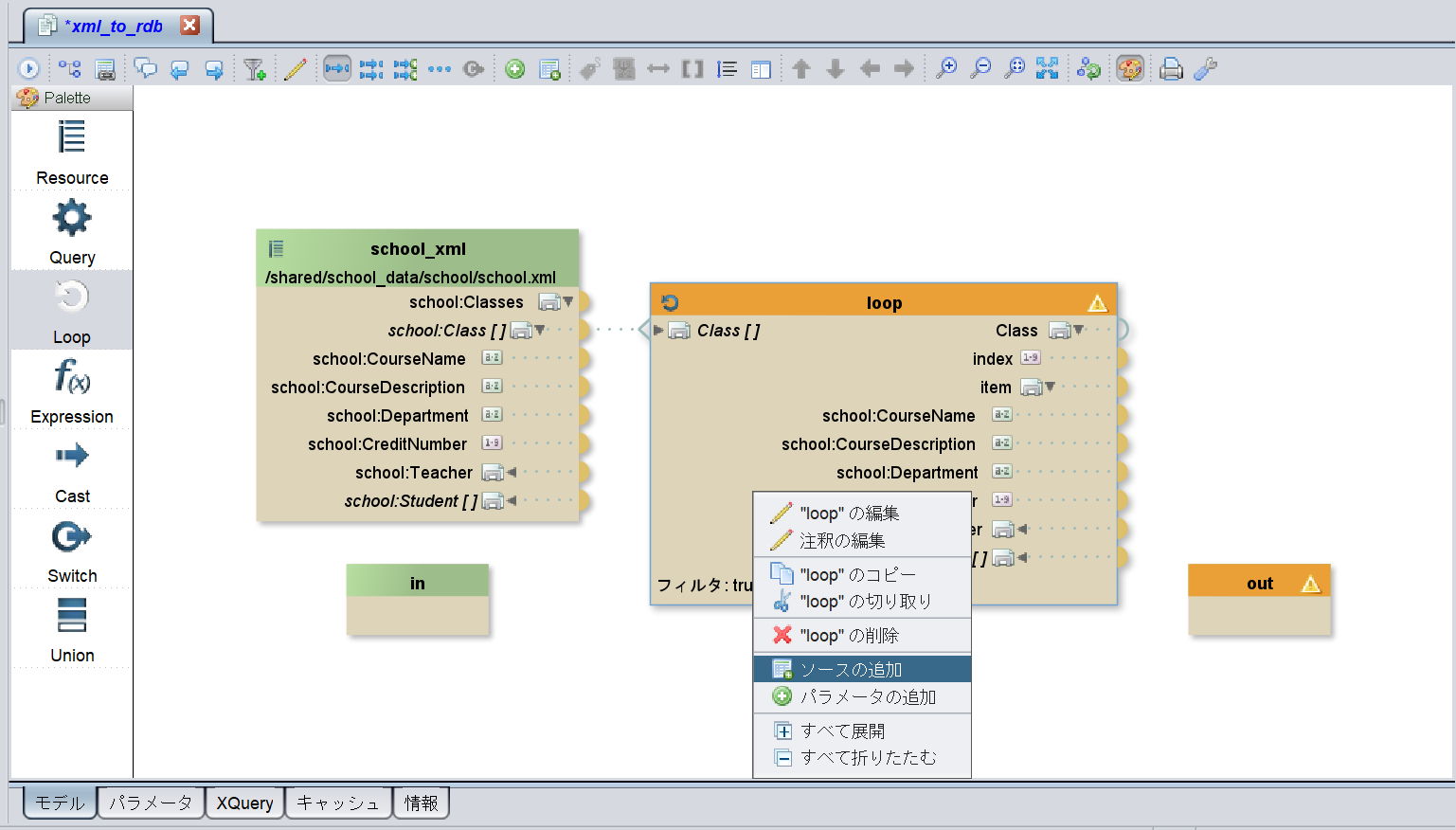
Task: Choose "loop" のコピー menu item
Action: pyautogui.click(x=862, y=574)
